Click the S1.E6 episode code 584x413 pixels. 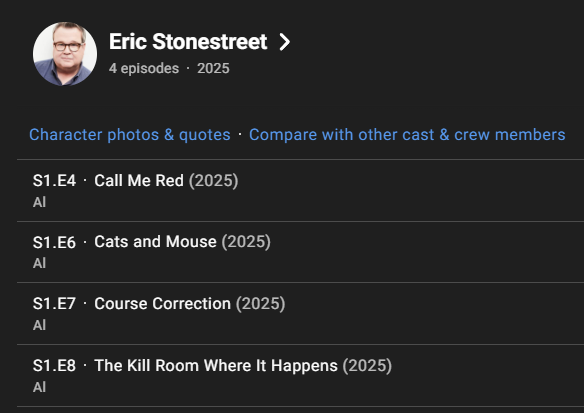[x=54, y=242]
